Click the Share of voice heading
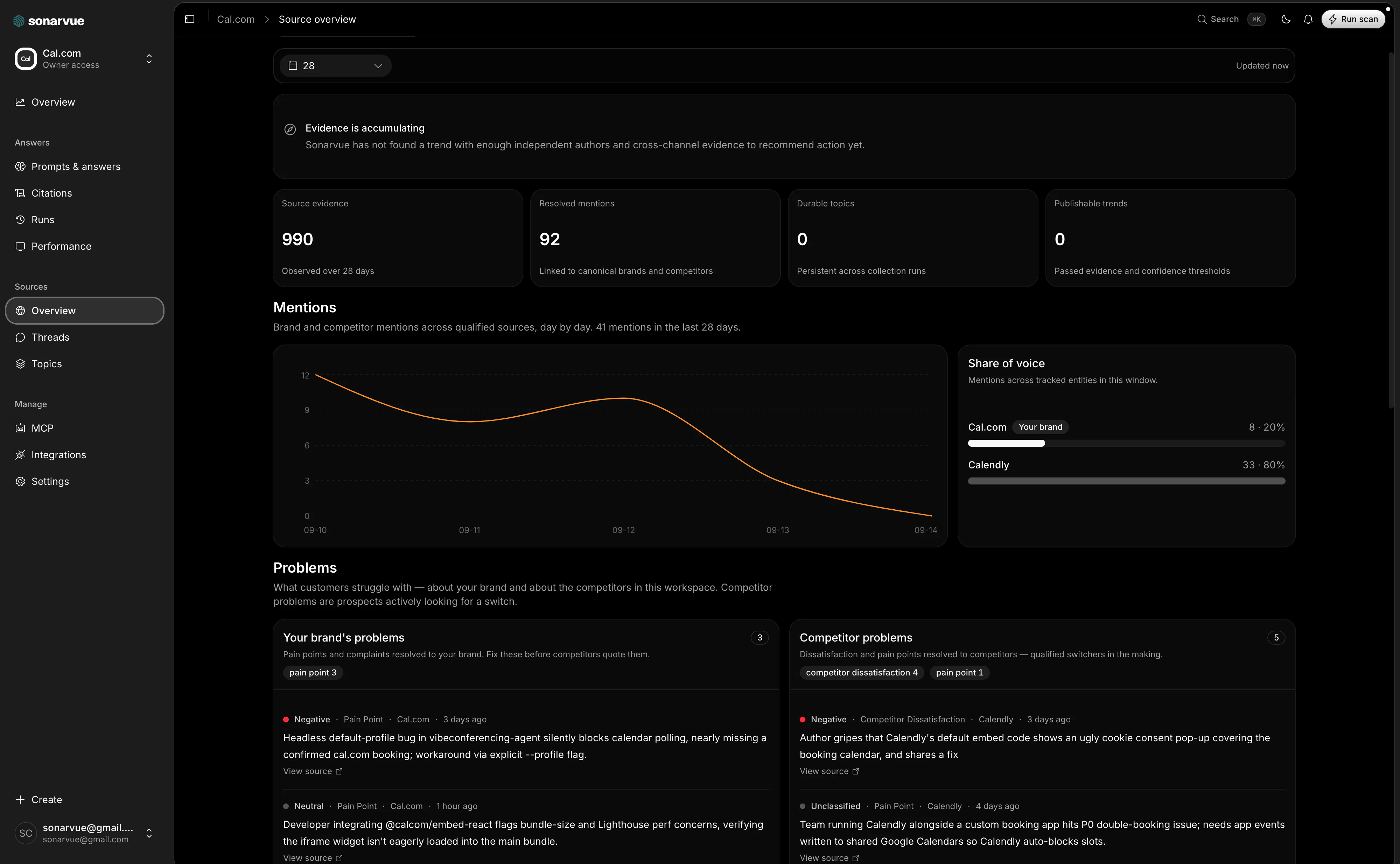1400x864 pixels. click(1006, 363)
